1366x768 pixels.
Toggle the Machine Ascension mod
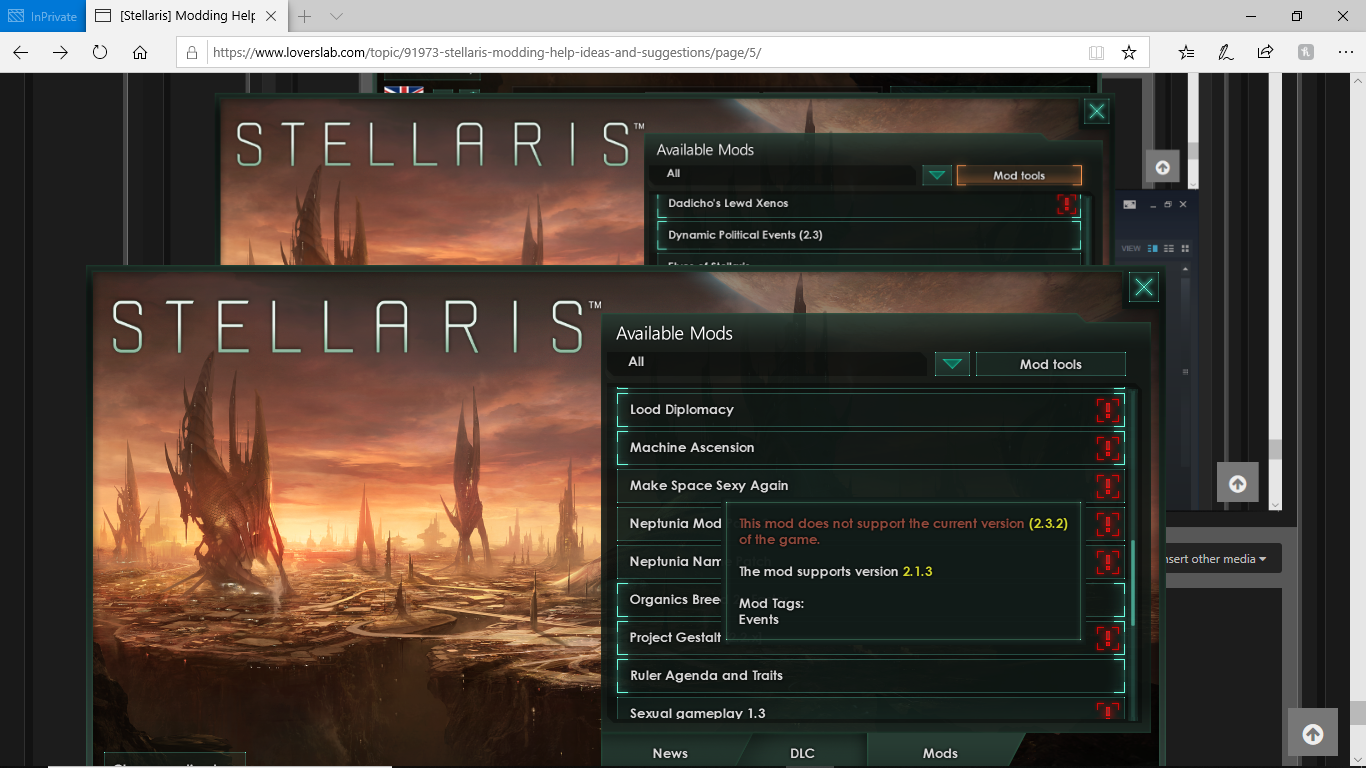coord(871,448)
